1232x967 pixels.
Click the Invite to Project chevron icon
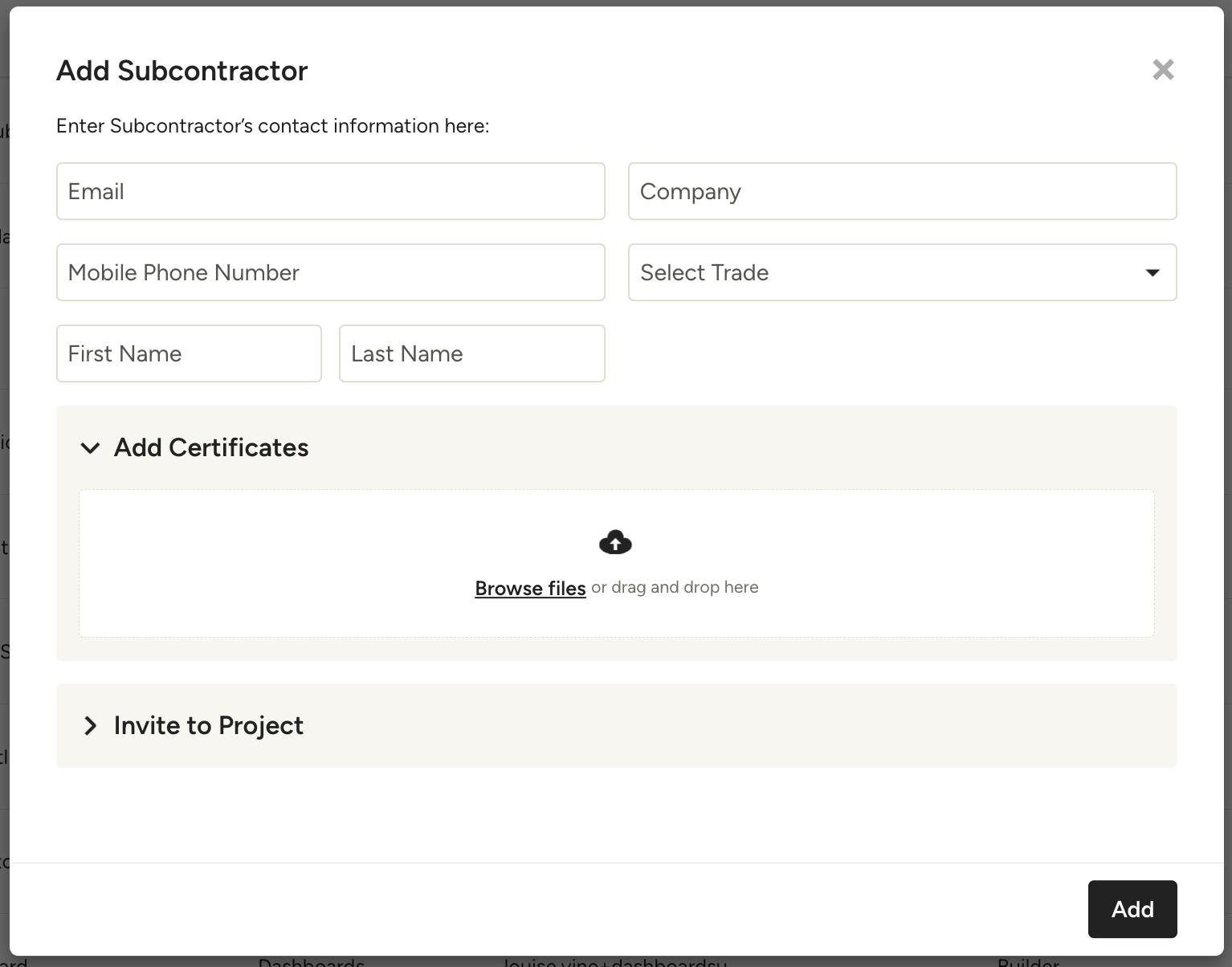[91, 726]
